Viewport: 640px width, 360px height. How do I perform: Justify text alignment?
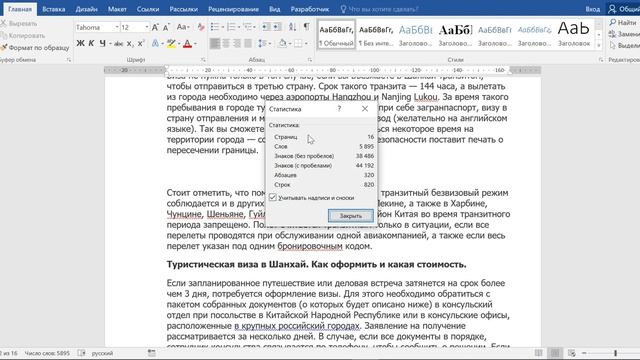tap(248, 43)
